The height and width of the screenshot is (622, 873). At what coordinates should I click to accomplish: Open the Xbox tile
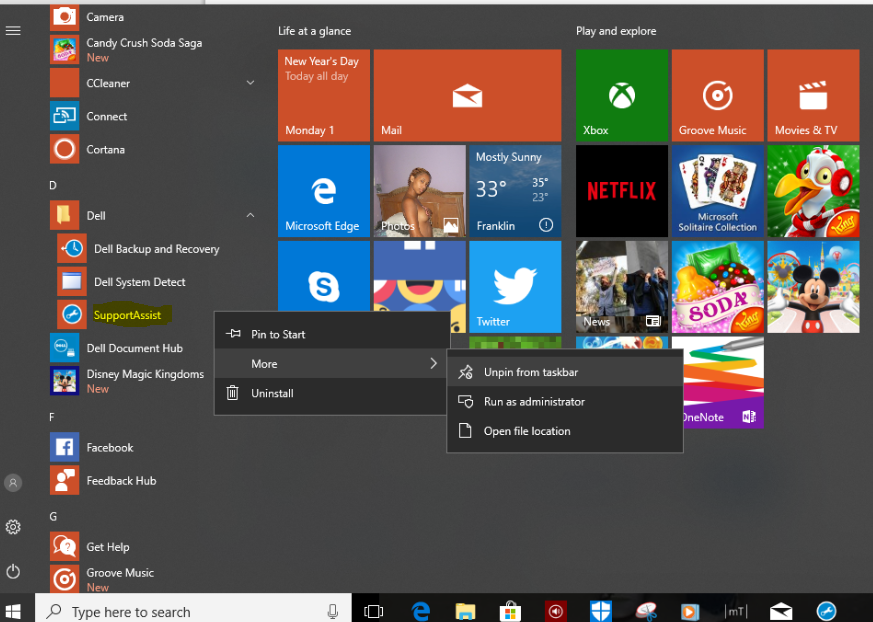(621, 95)
